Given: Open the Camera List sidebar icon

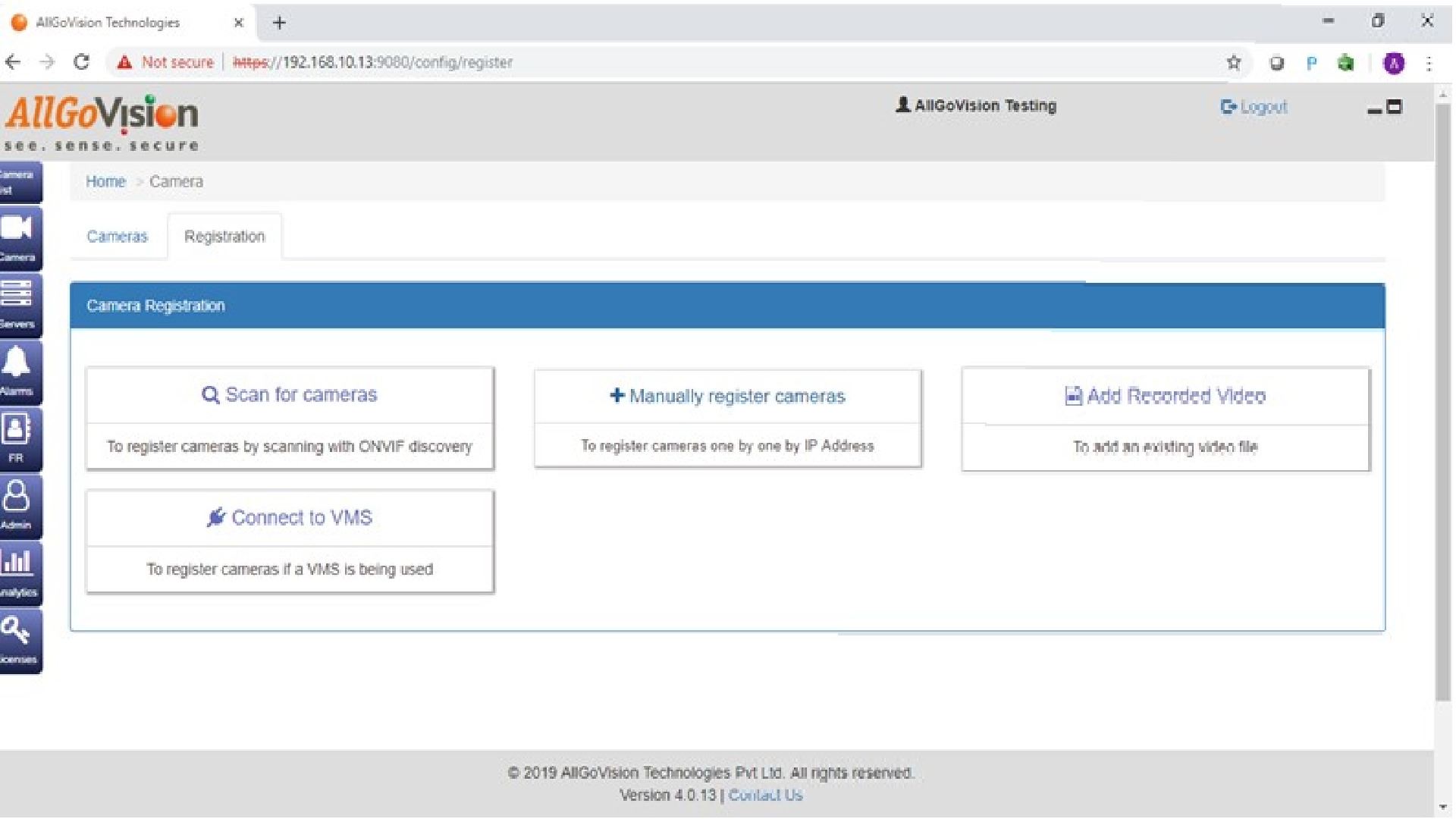Looking at the screenshot, I should coord(20,182).
